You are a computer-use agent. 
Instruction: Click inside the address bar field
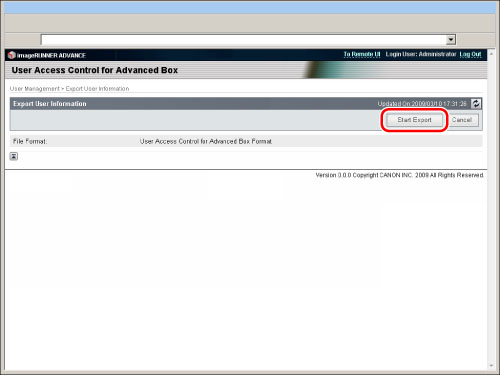[x=244, y=40]
